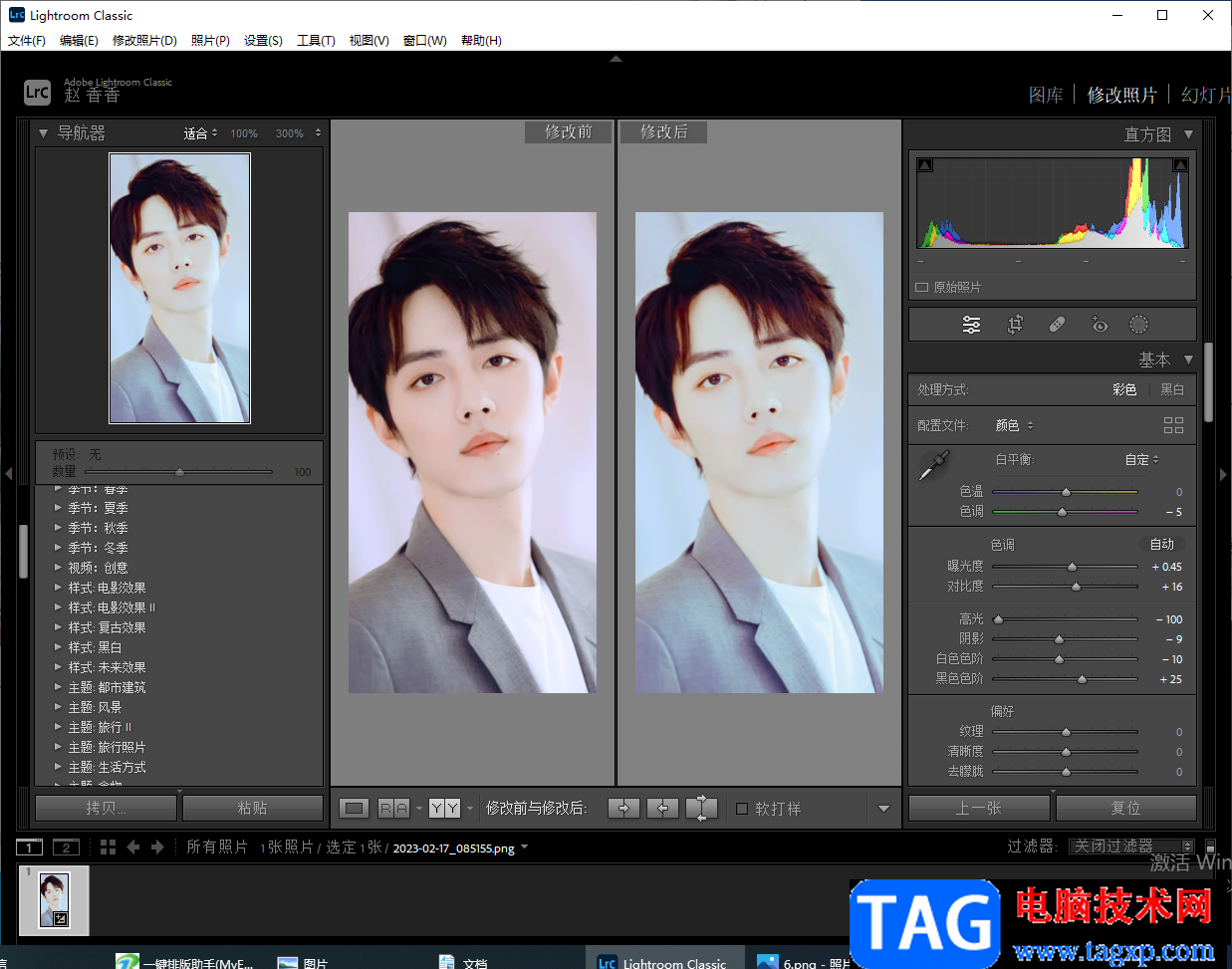Show second window display 2

coord(66,848)
